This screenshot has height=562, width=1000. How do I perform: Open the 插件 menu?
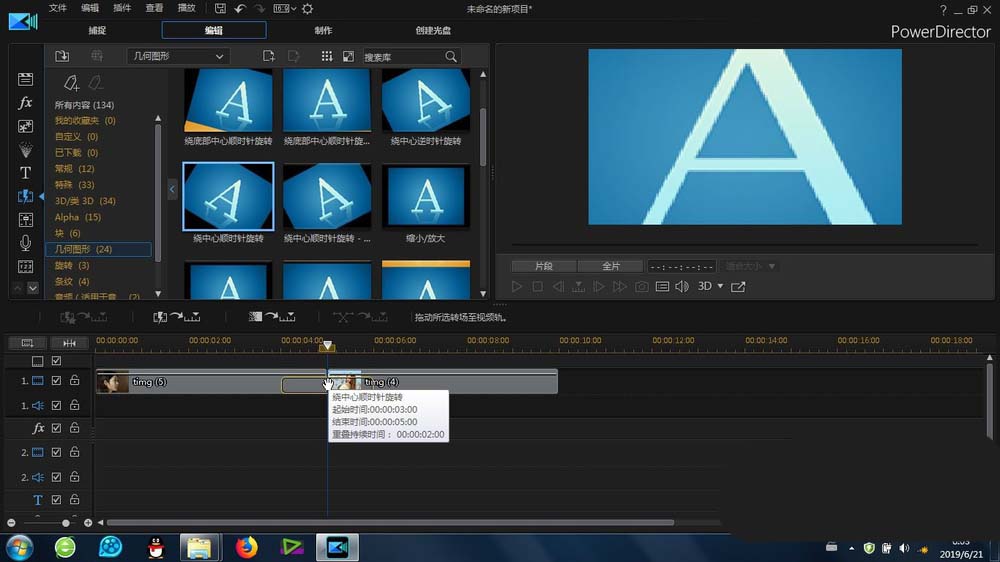(x=122, y=8)
